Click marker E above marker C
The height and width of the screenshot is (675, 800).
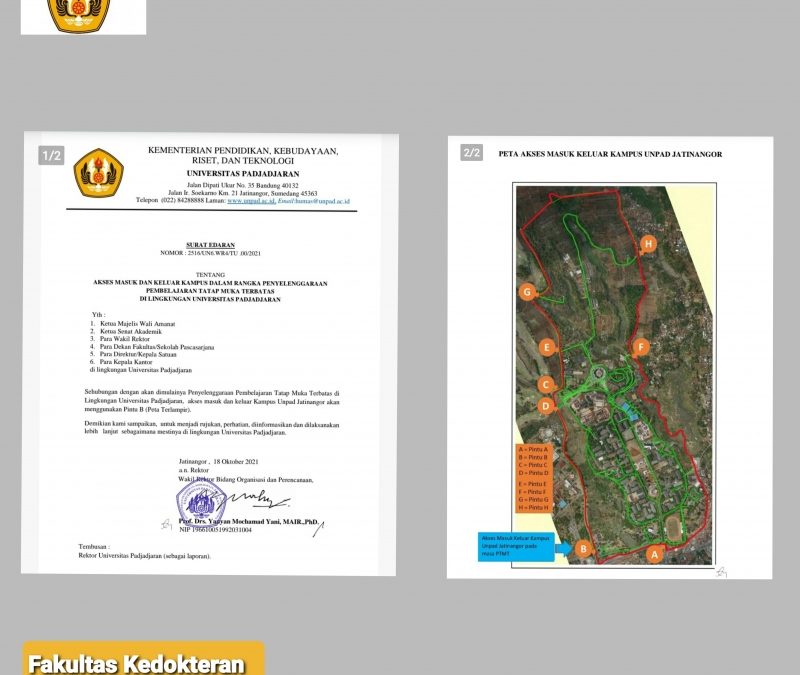click(549, 347)
